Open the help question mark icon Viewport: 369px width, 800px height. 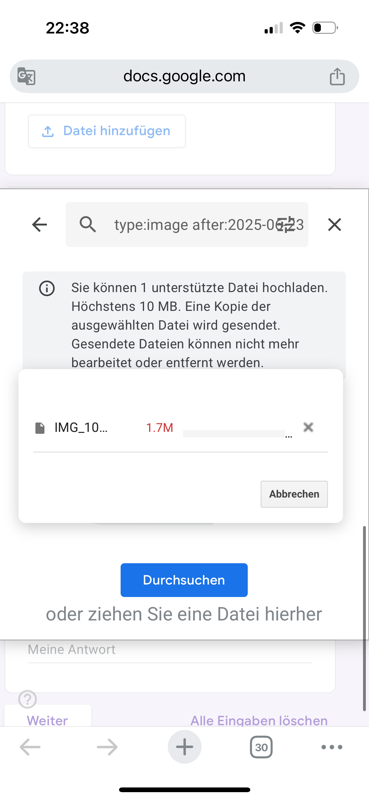pyautogui.click(x=28, y=699)
